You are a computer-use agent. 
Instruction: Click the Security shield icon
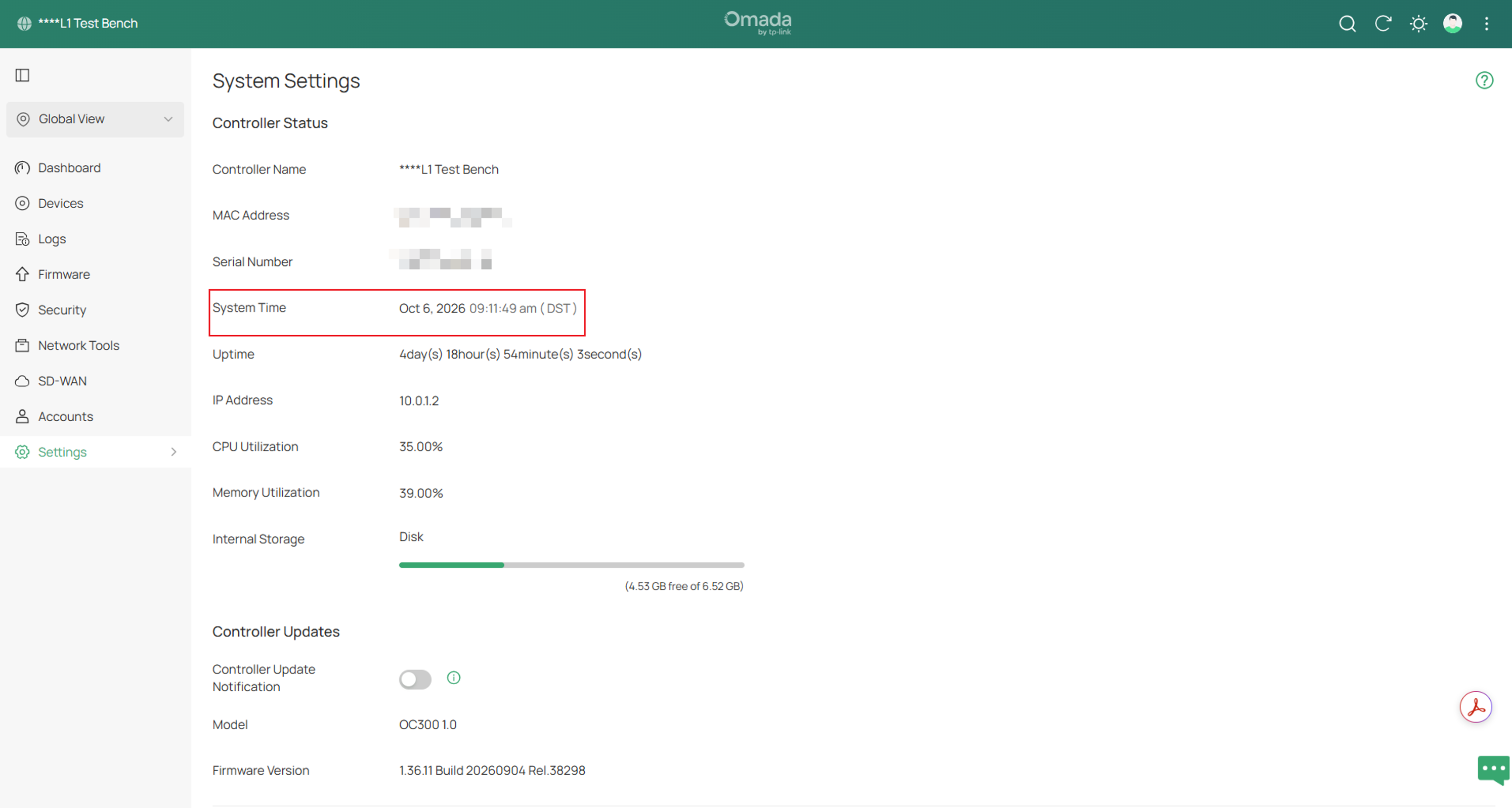(x=22, y=310)
